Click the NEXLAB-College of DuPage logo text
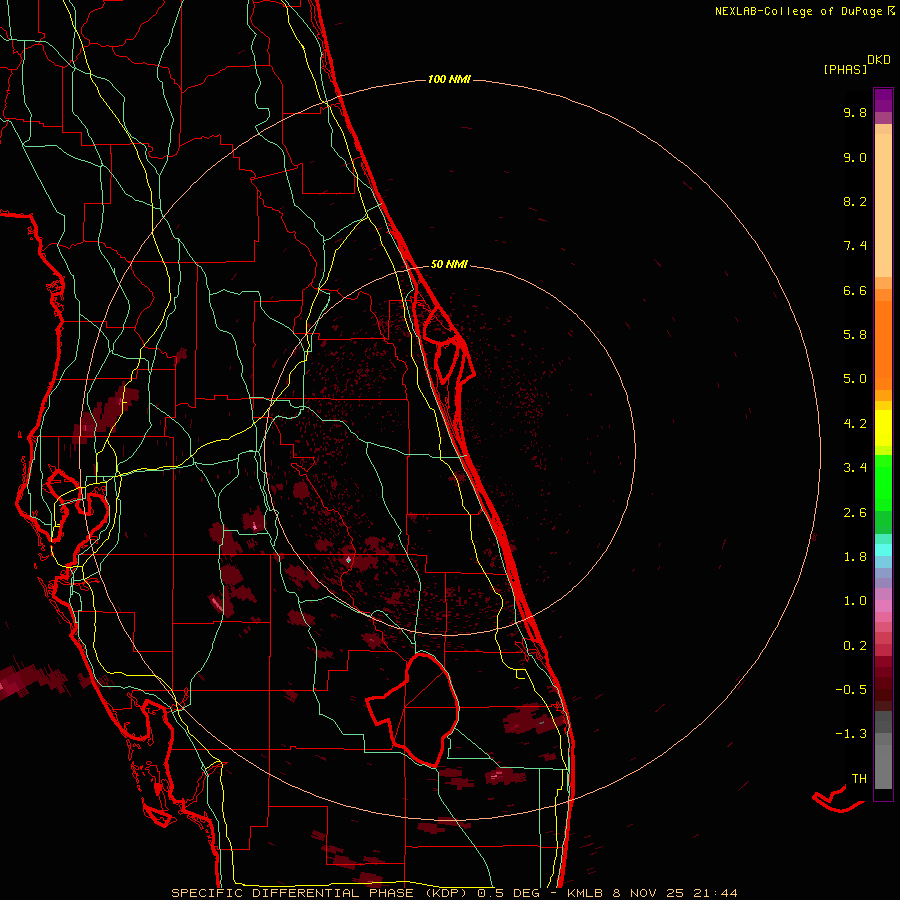 click(x=797, y=11)
